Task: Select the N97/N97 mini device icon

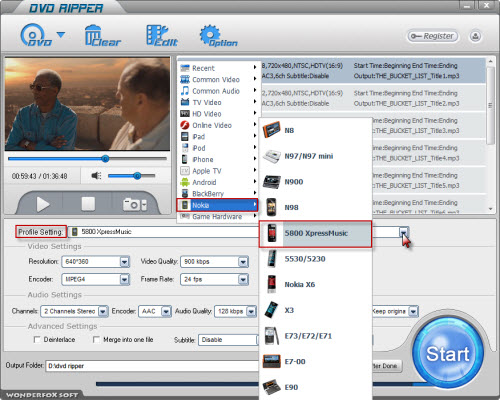Action: 272,156
